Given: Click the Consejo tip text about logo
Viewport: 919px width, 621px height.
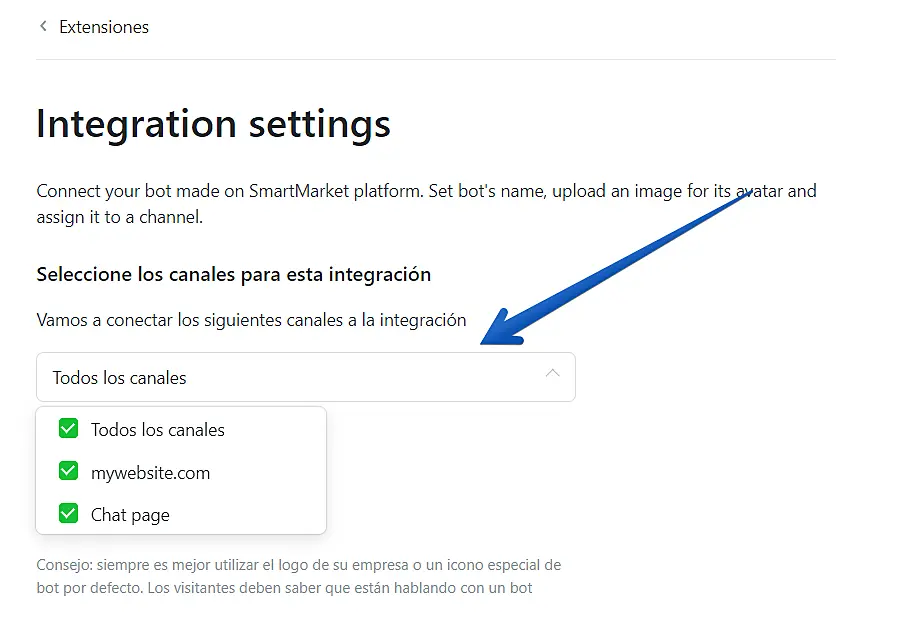Looking at the screenshot, I should [298, 566].
